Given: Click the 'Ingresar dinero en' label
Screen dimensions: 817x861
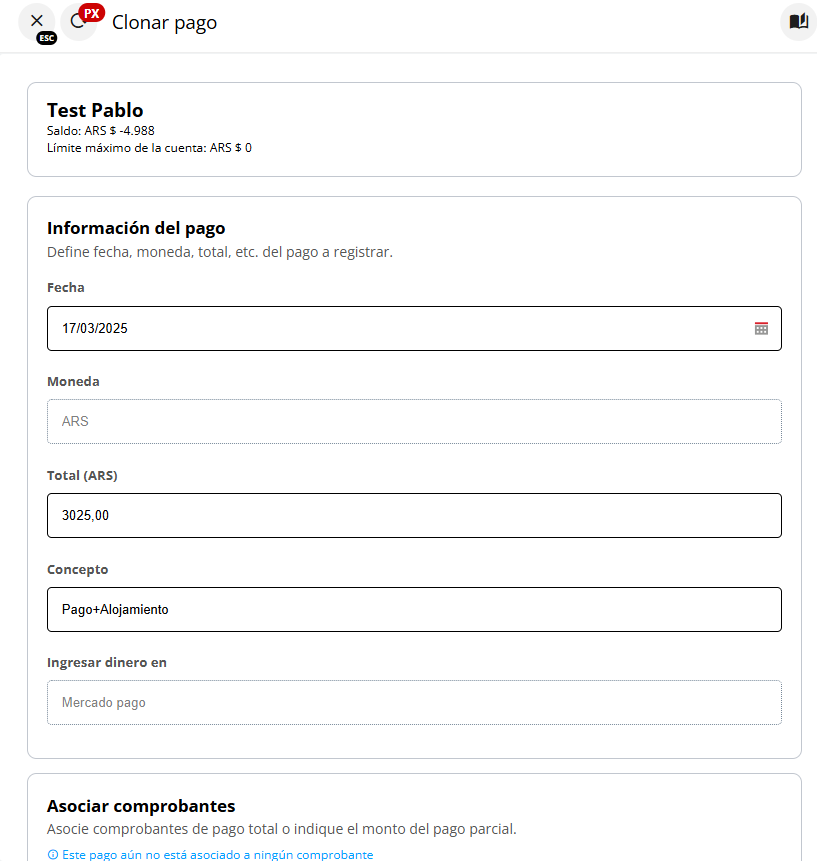Looking at the screenshot, I should 107,663.
